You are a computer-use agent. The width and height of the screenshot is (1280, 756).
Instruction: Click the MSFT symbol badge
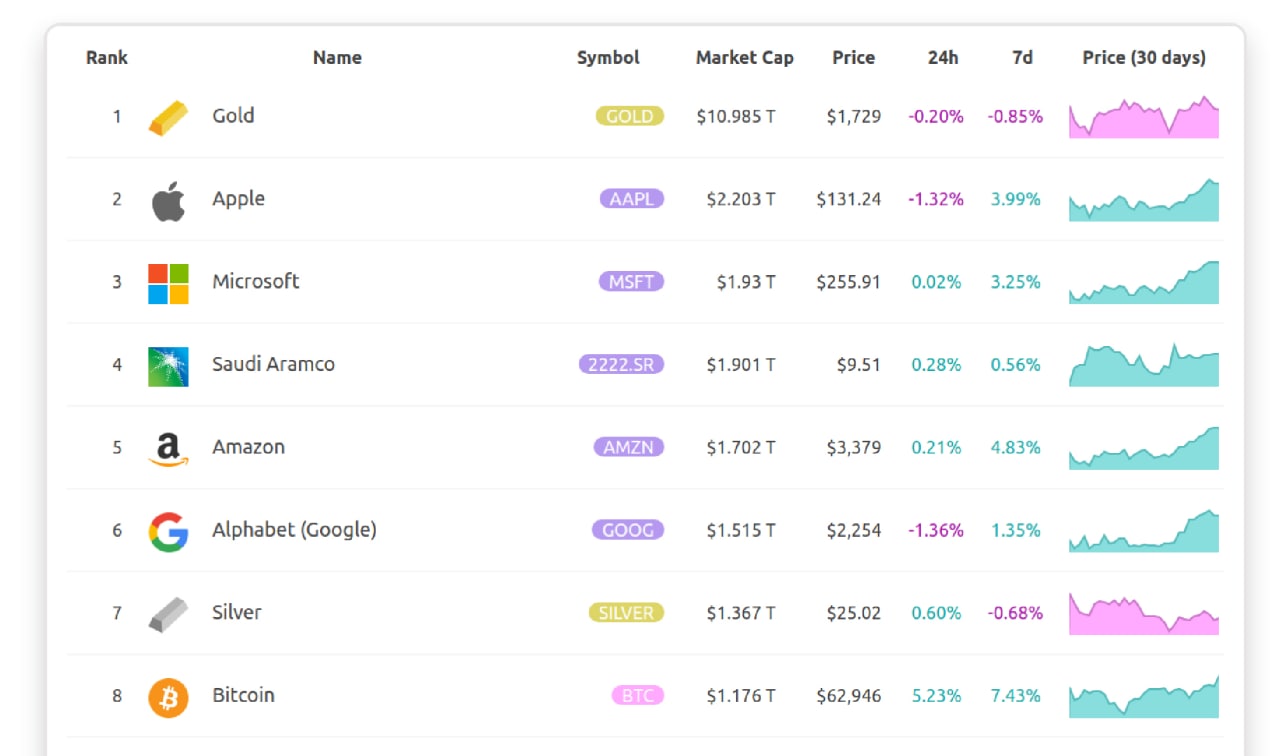632,282
